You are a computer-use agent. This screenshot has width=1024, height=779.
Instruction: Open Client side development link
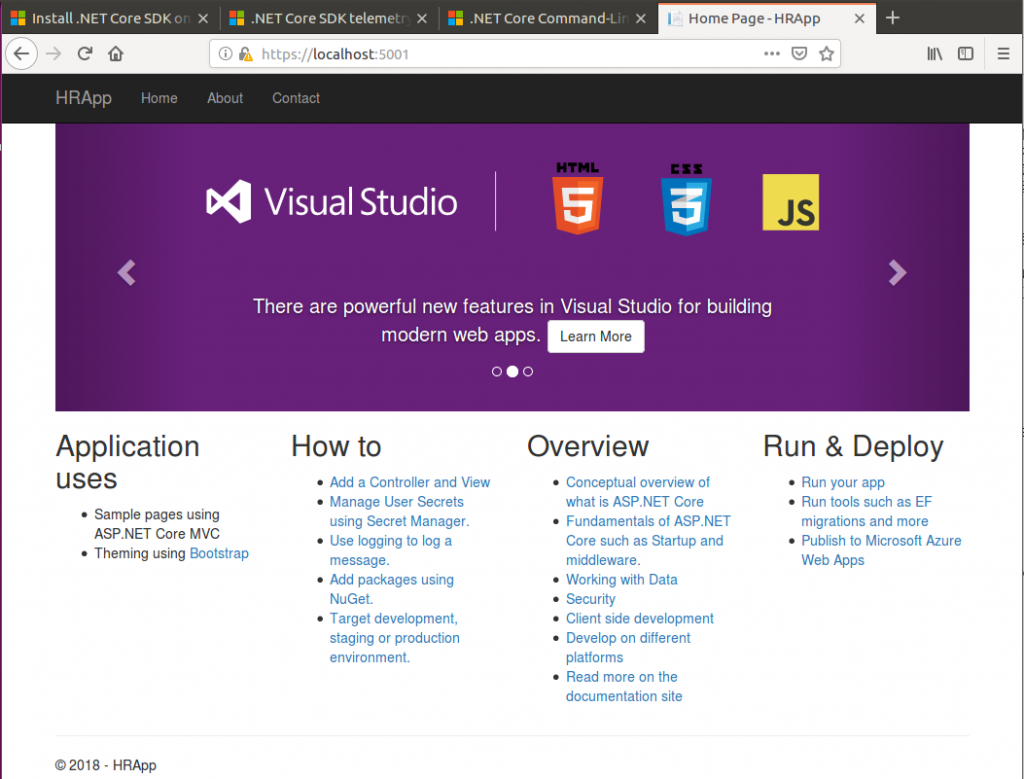point(639,618)
